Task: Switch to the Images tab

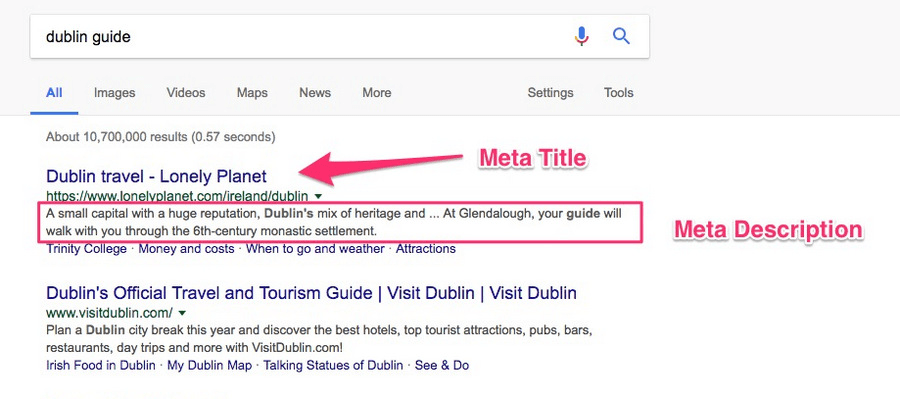Action: [x=115, y=92]
